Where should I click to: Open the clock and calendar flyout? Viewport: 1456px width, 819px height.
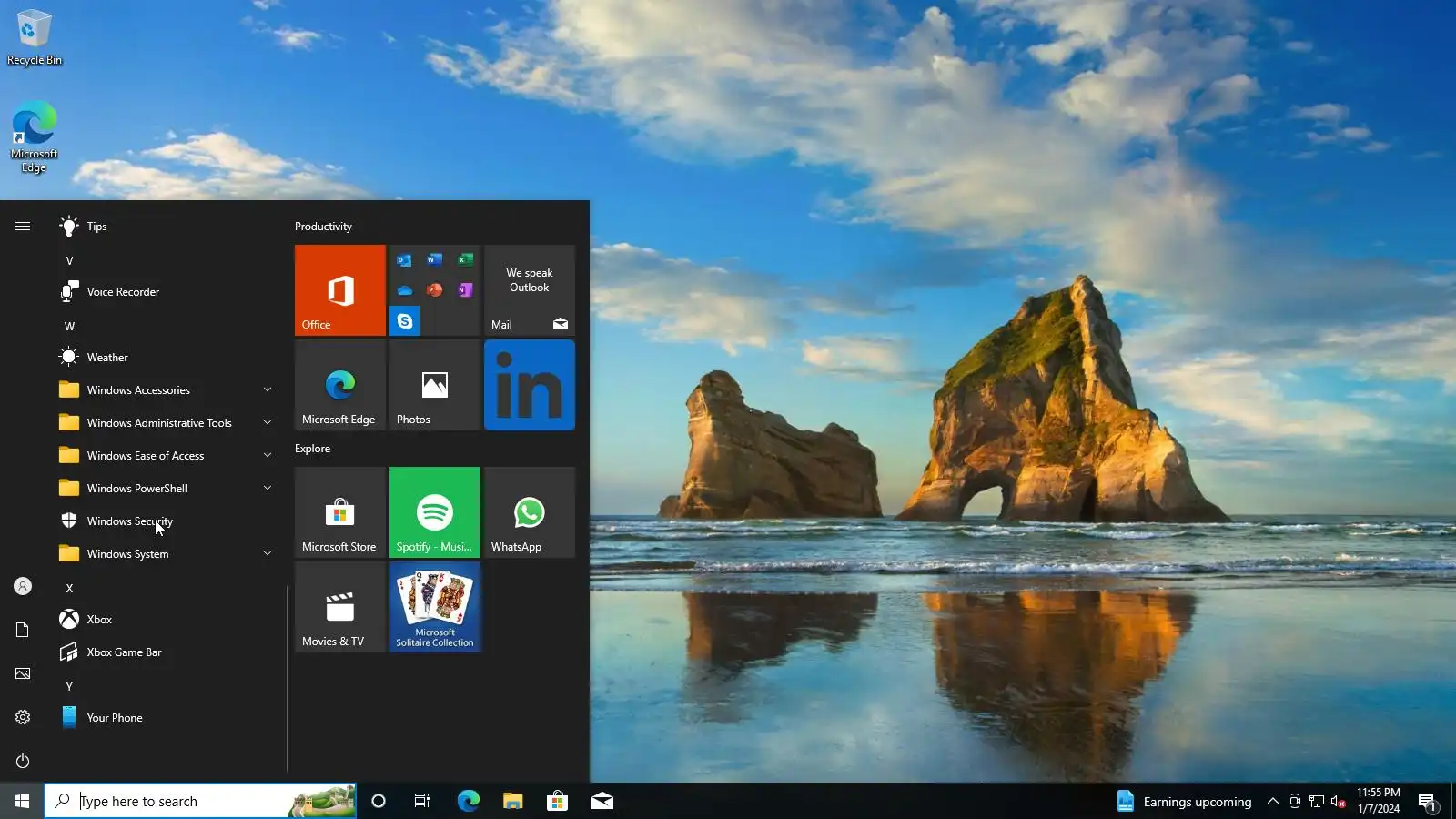coord(1379,801)
